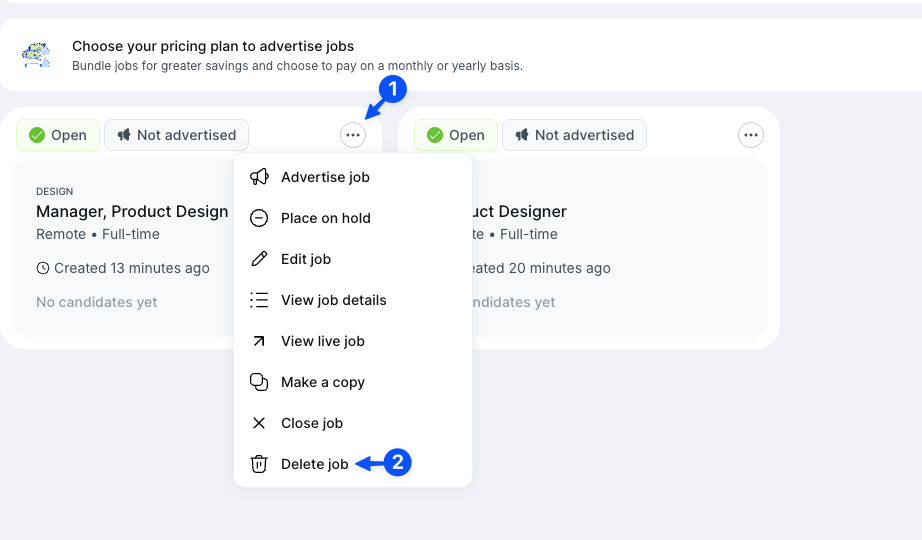The width and height of the screenshot is (922, 540).
Task: Click the pricing plan illustration icon in banner
Action: point(36,55)
